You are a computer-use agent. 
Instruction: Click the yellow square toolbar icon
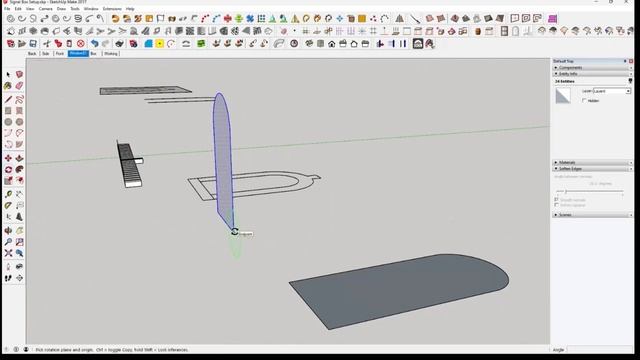pyautogui.click(x=160, y=44)
